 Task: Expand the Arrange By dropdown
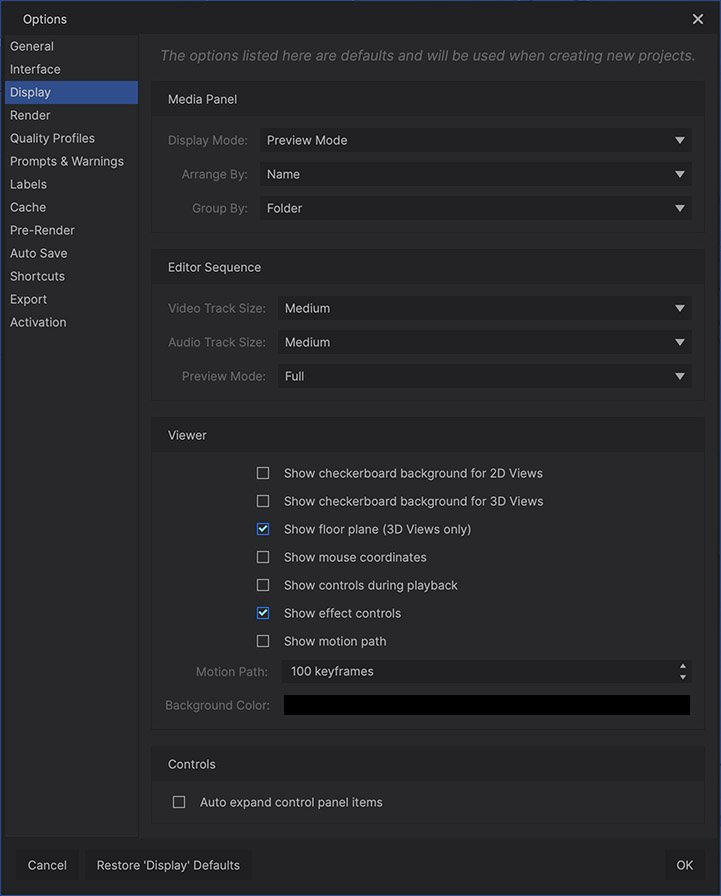(476, 175)
